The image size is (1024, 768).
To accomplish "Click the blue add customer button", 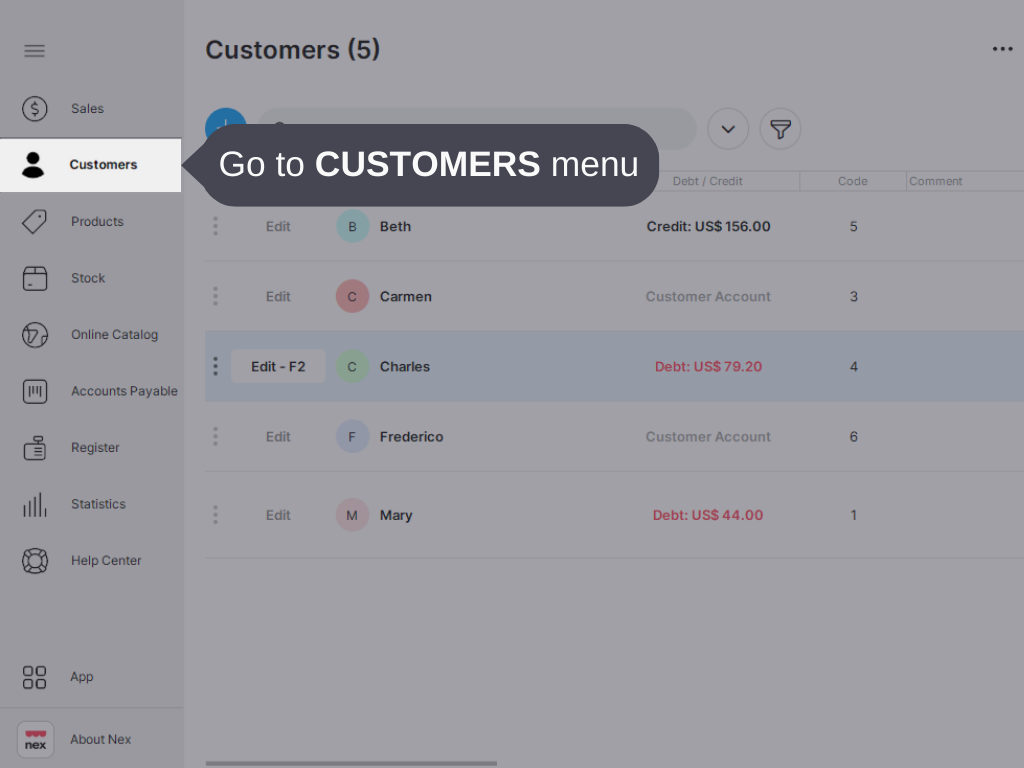I will coord(226,128).
